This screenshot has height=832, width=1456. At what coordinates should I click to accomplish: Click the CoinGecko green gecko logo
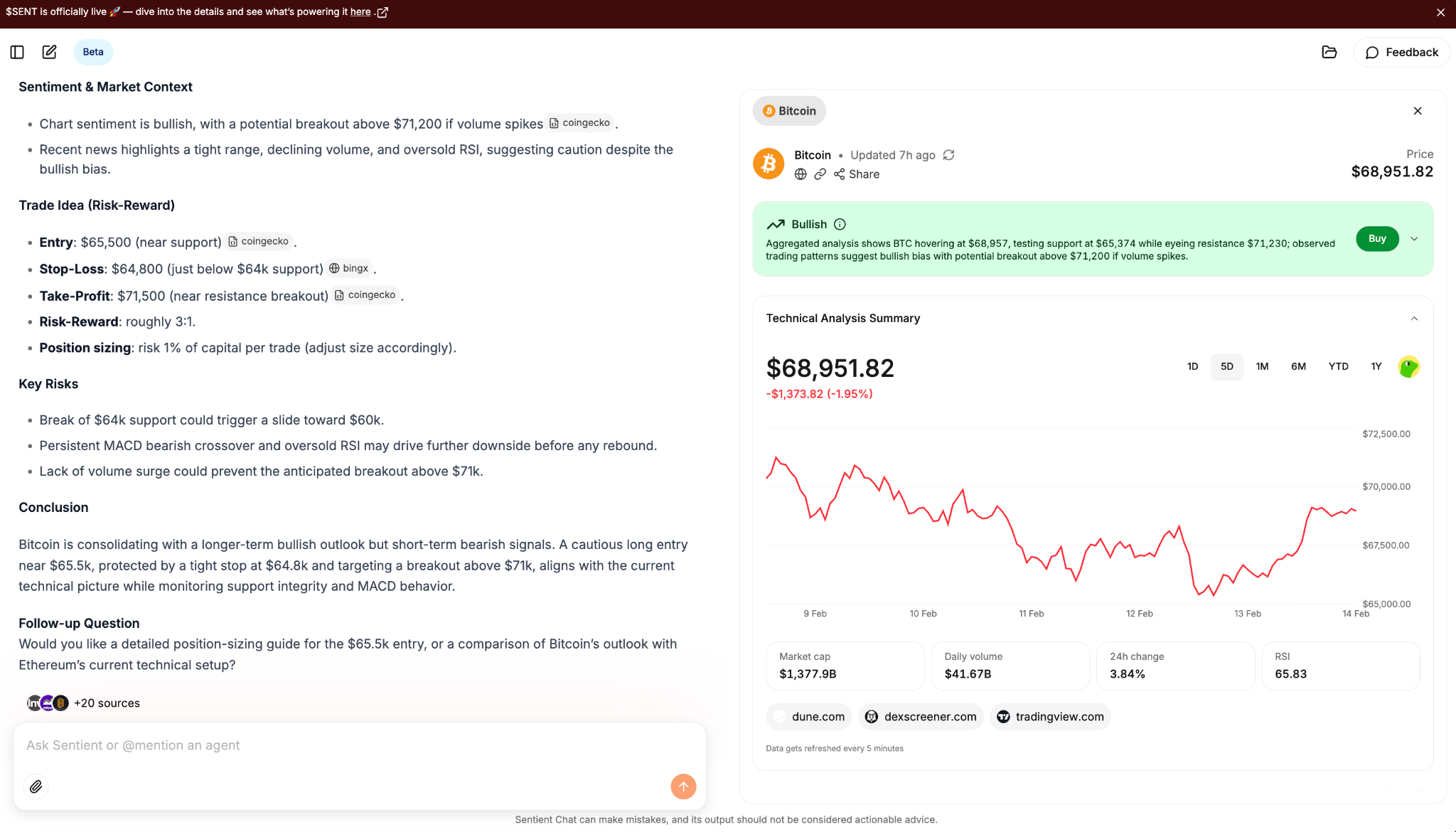pyautogui.click(x=1408, y=367)
